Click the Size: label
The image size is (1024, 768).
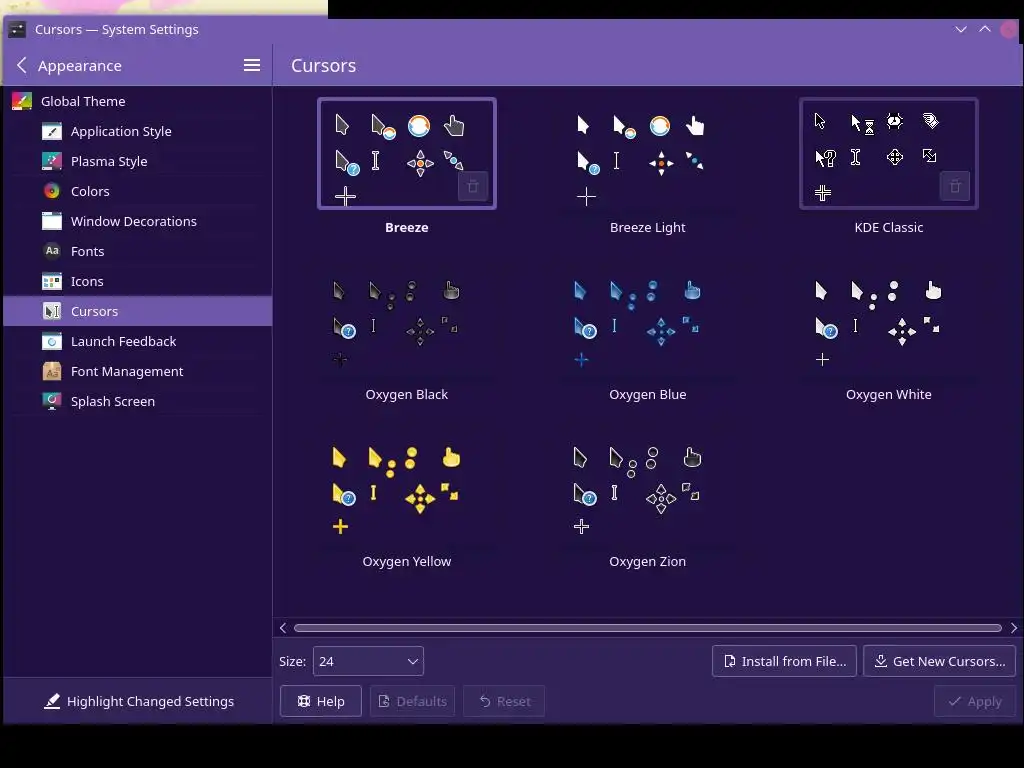pos(293,662)
